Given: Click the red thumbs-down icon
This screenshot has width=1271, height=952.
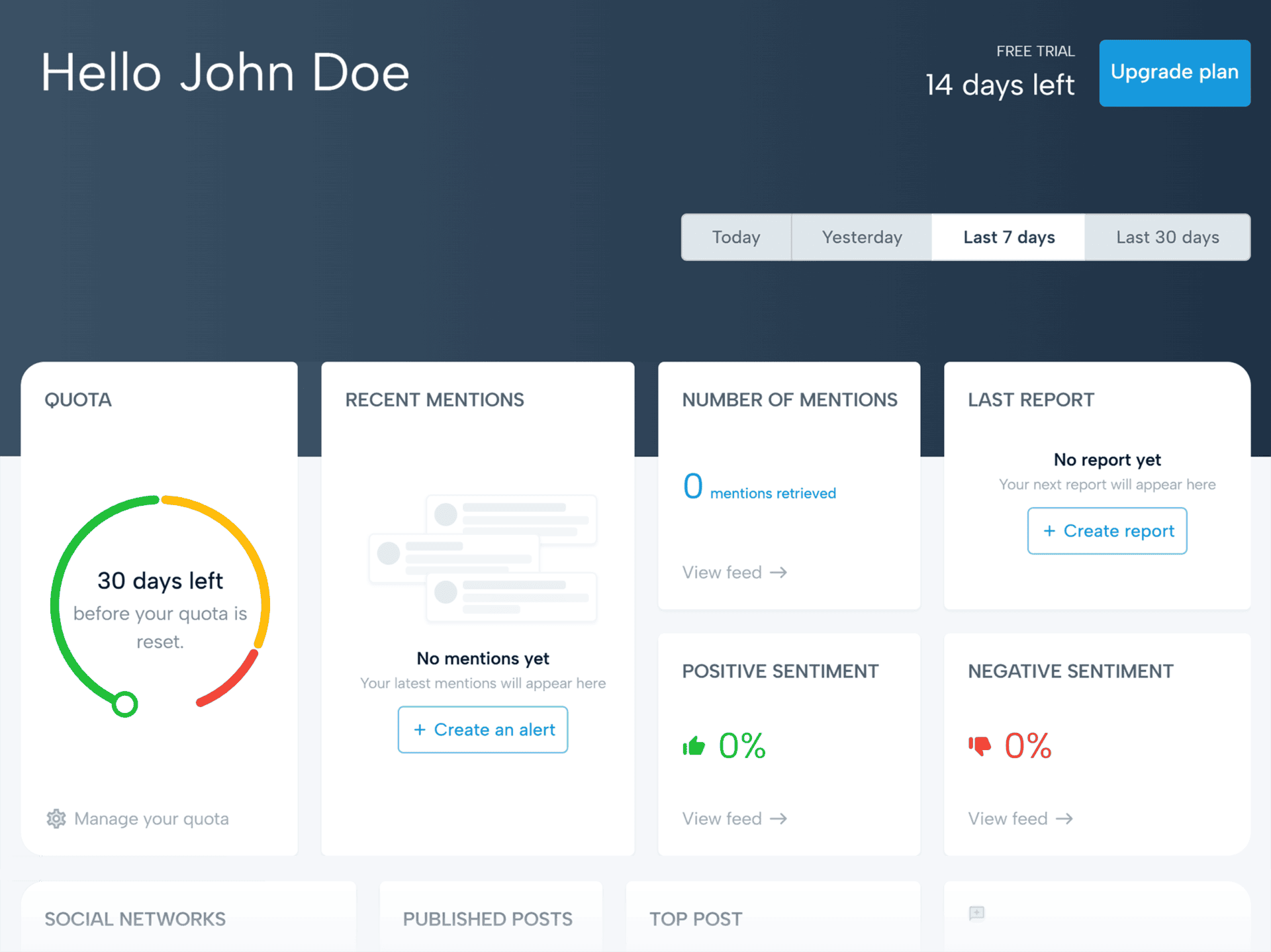Looking at the screenshot, I should [x=980, y=746].
